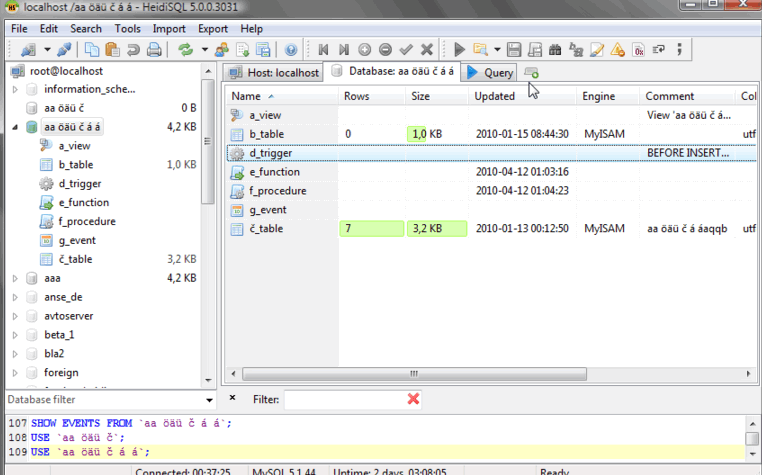
Task: Expand the bla2 database node
Action: 15,353
